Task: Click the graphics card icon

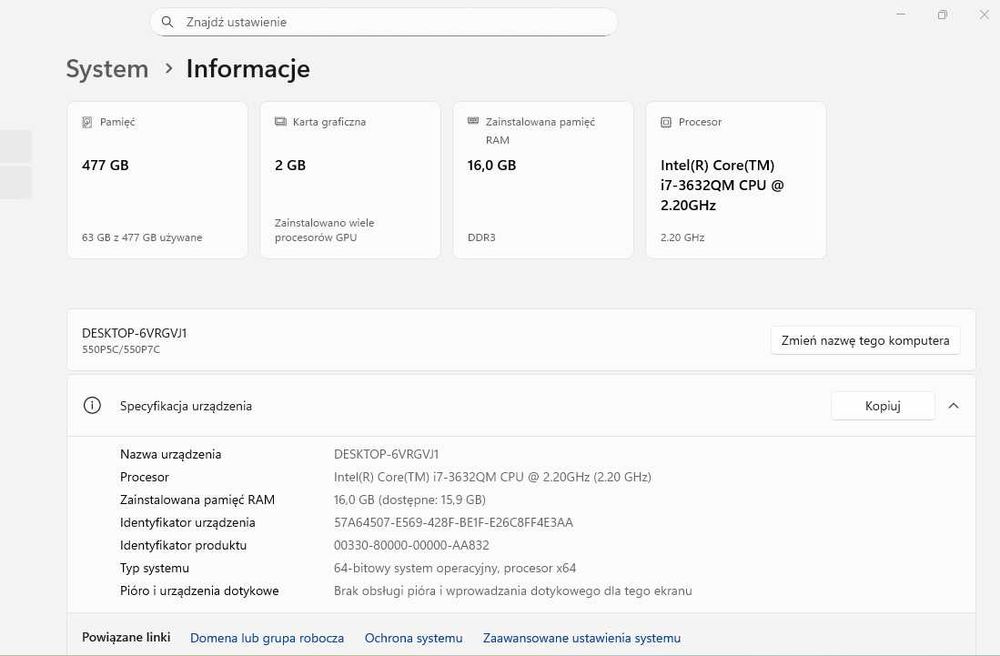Action: [280, 122]
